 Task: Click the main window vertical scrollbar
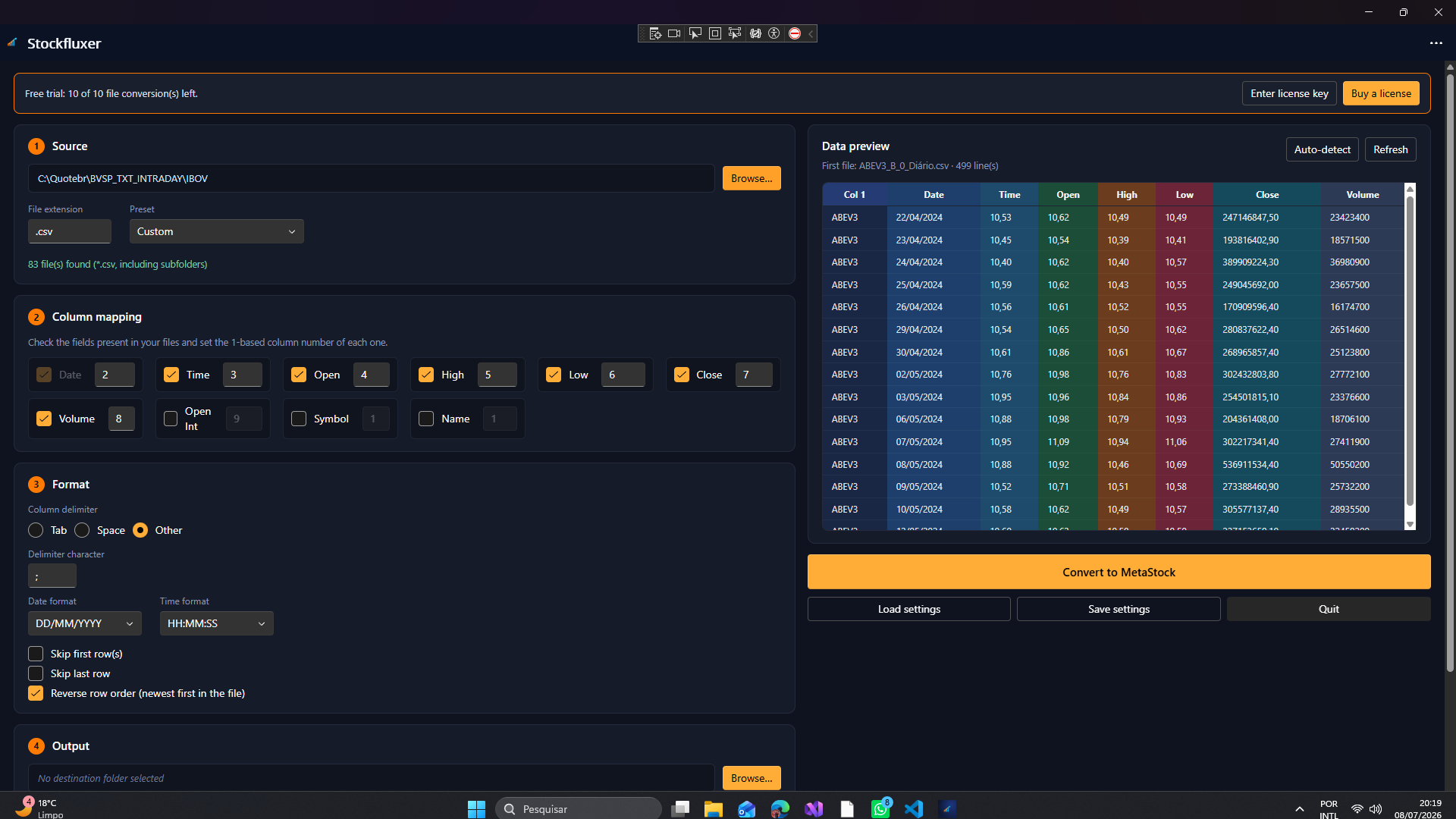tap(1450, 372)
